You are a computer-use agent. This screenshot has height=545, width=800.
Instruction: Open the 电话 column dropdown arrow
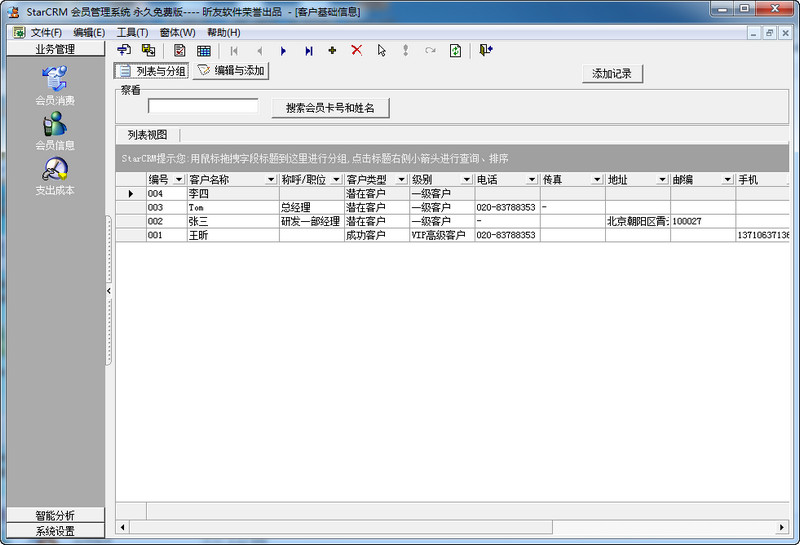(532, 180)
